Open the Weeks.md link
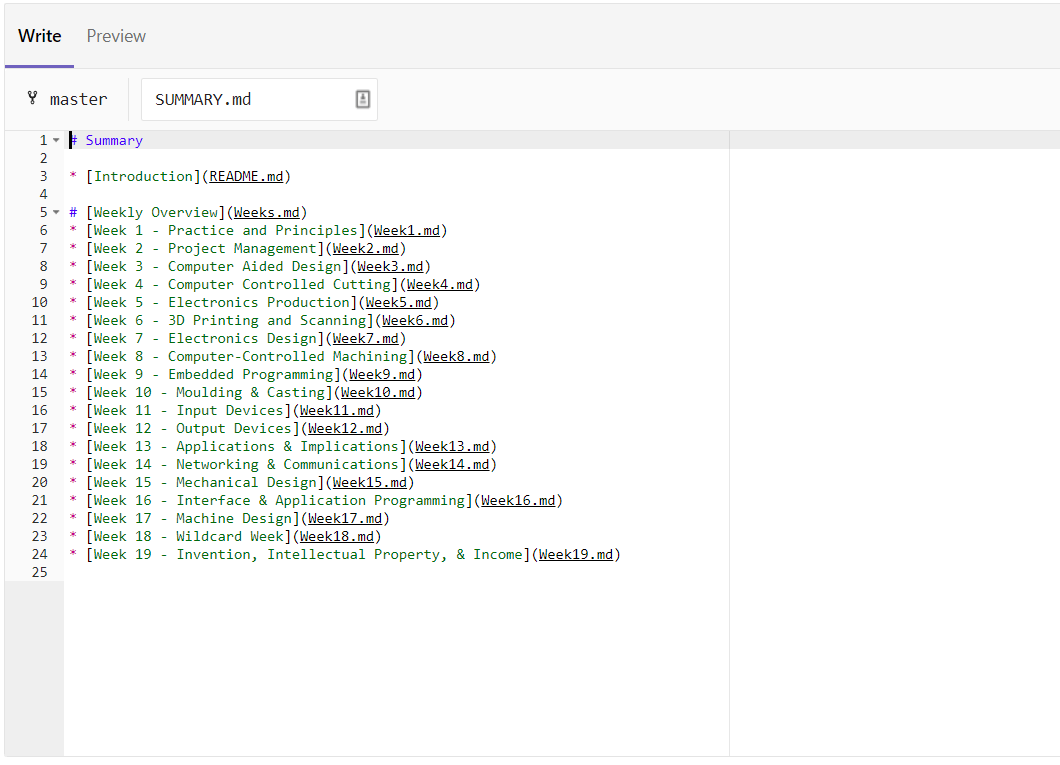Viewport: 1060px width, 765px height. tap(266, 212)
